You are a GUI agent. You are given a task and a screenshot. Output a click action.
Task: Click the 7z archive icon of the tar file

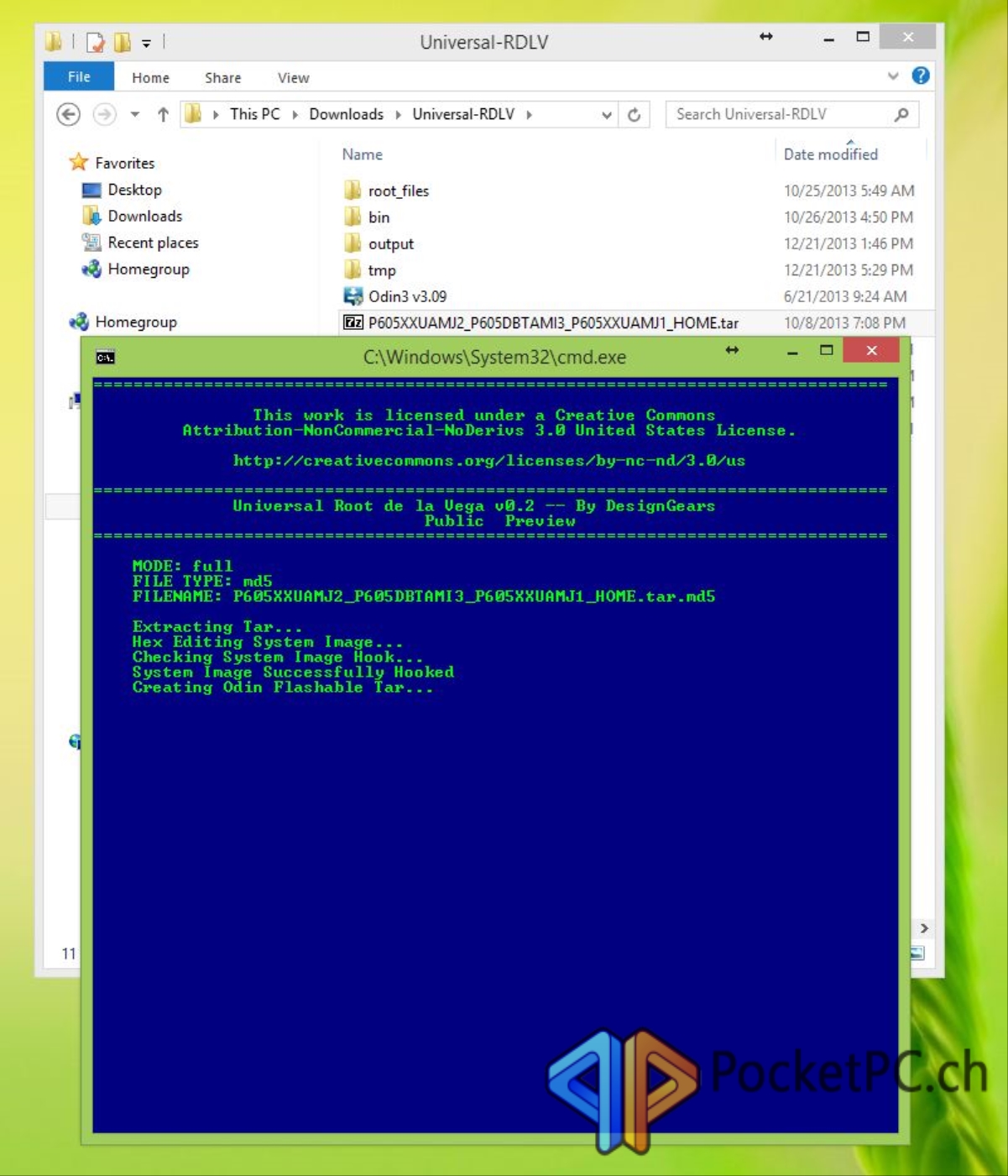[x=353, y=322]
